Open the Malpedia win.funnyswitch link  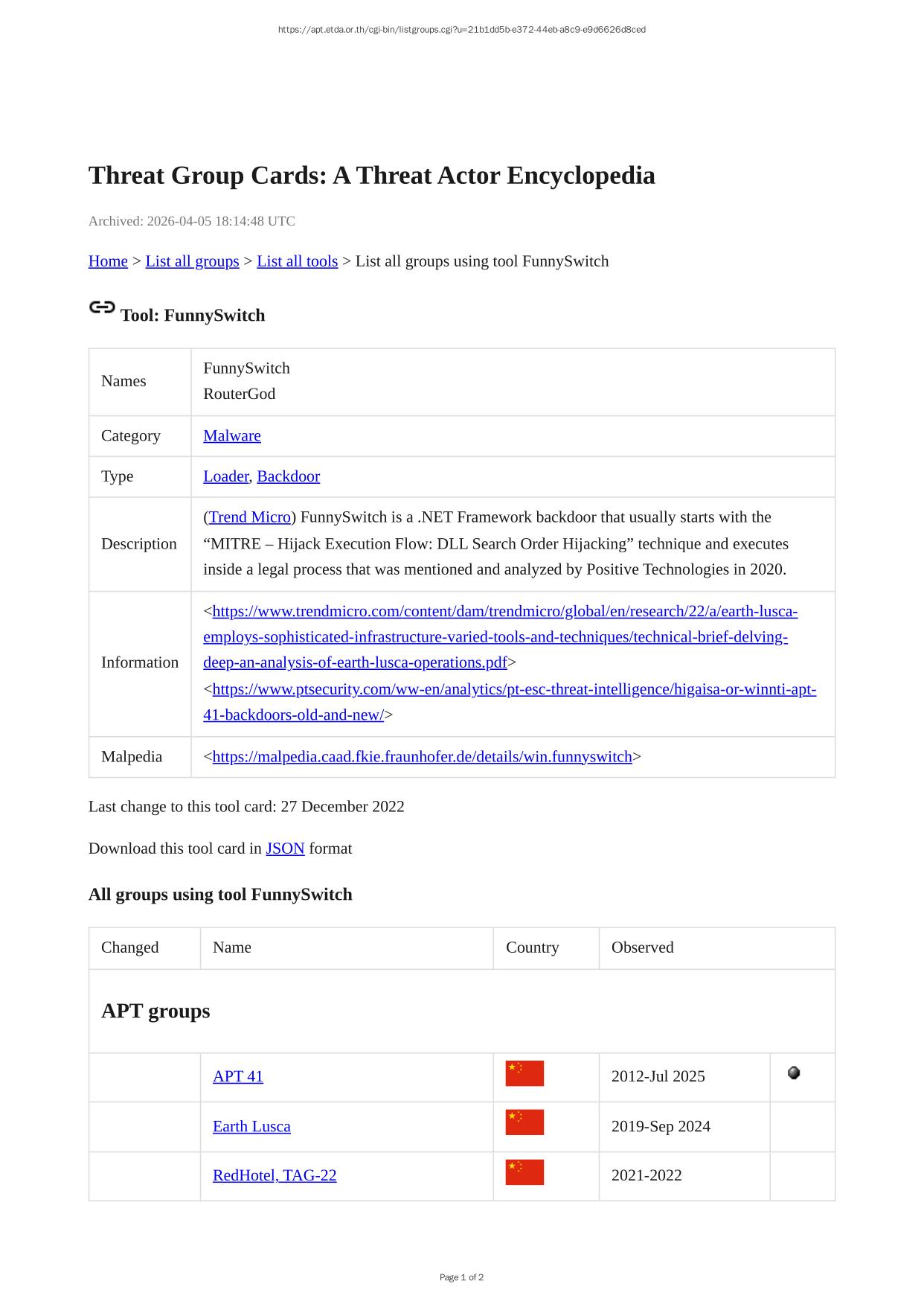point(422,757)
